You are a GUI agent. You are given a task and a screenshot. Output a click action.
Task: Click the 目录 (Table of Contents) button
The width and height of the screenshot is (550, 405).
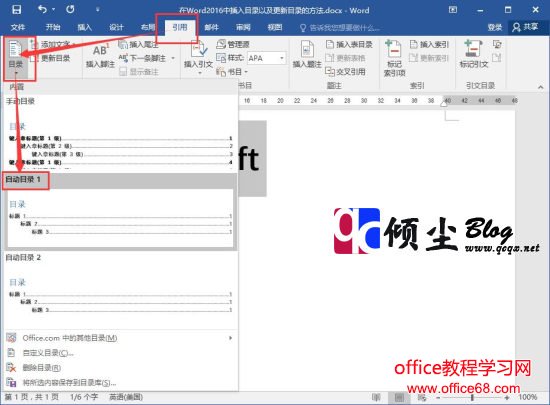pyautogui.click(x=16, y=58)
